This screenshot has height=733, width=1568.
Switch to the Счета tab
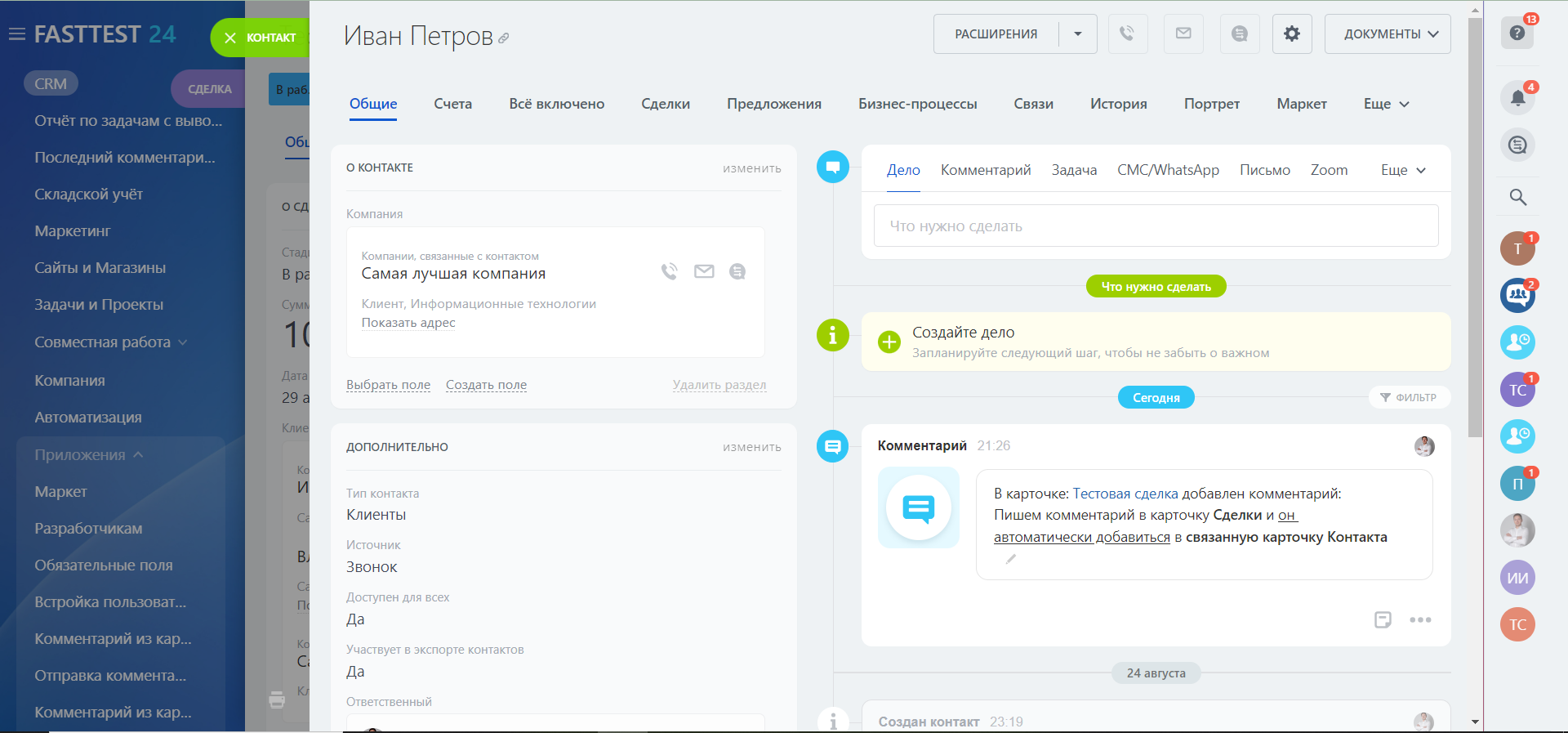(x=453, y=104)
